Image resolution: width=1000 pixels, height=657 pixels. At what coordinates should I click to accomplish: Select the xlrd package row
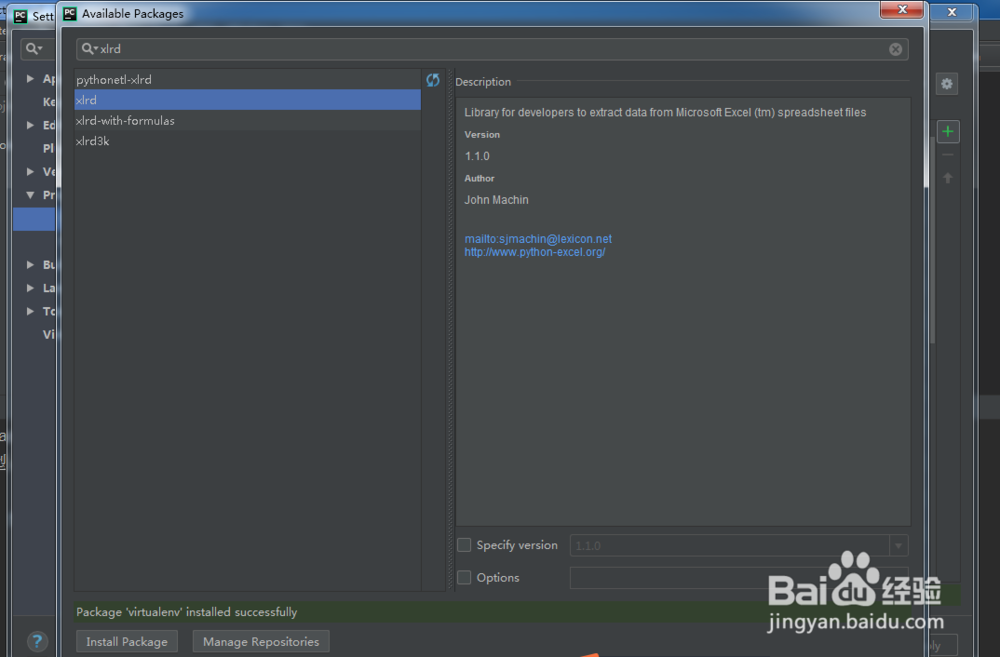[247, 100]
